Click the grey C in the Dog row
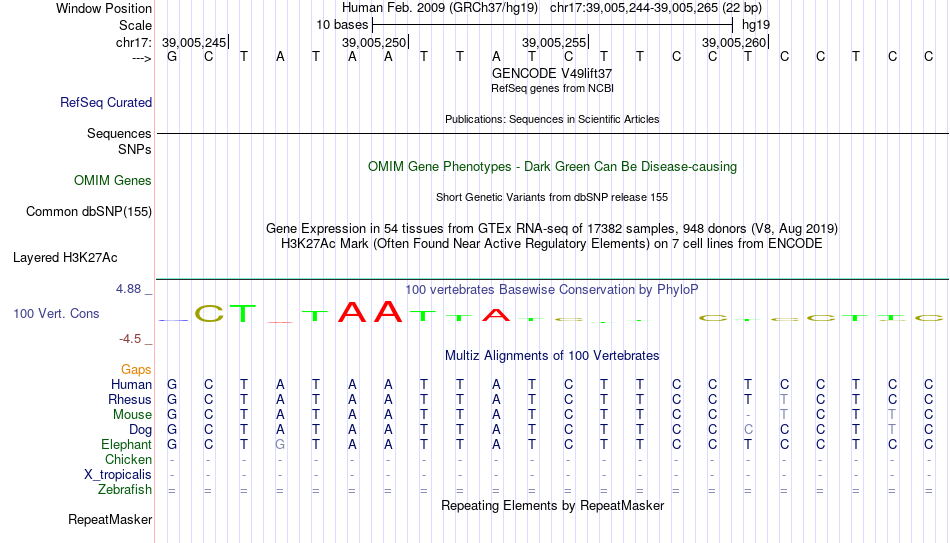950x543 pixels. pyautogui.click(x=748, y=429)
